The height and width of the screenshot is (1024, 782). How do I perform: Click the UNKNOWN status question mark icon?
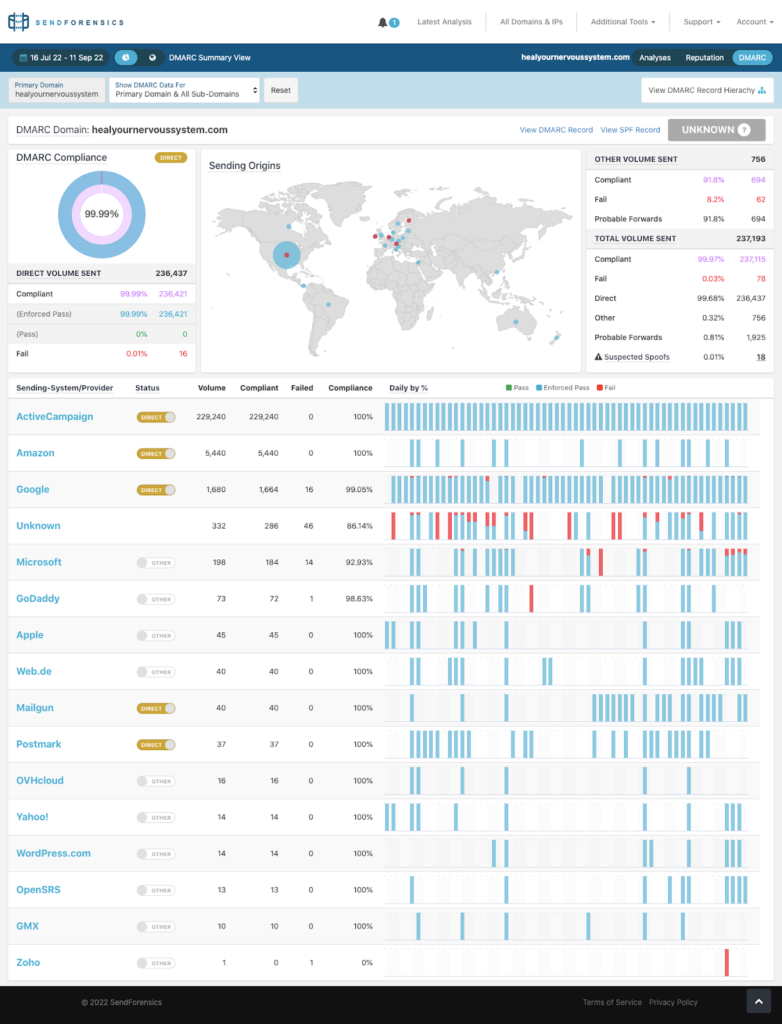click(743, 130)
